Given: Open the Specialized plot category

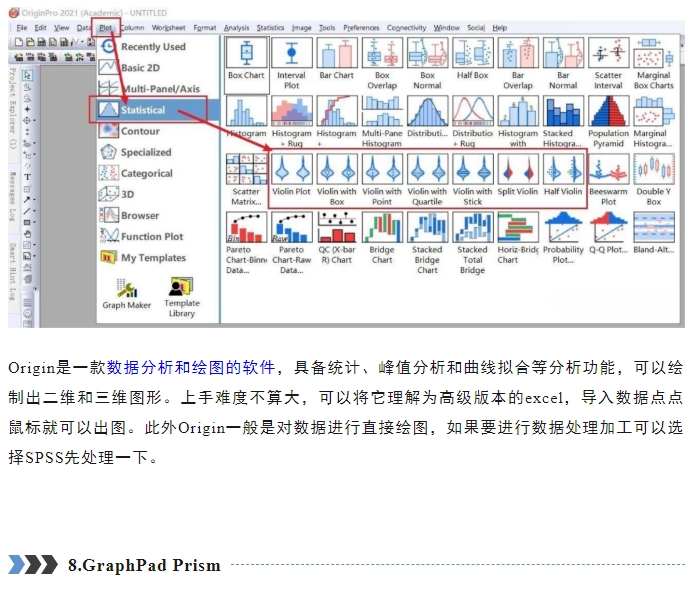Looking at the screenshot, I should 136,152.
